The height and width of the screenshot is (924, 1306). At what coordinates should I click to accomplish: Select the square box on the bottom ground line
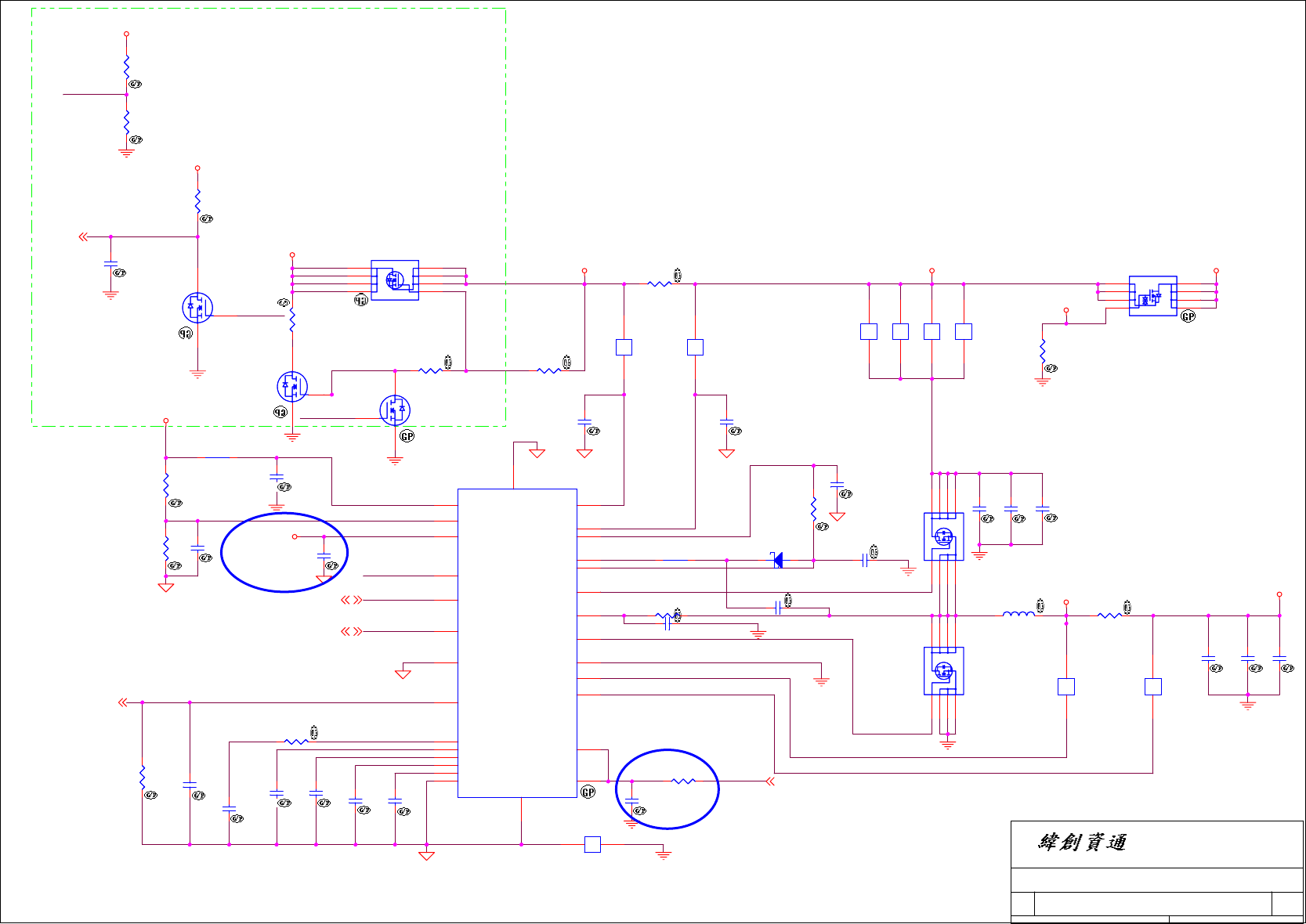pos(593,844)
